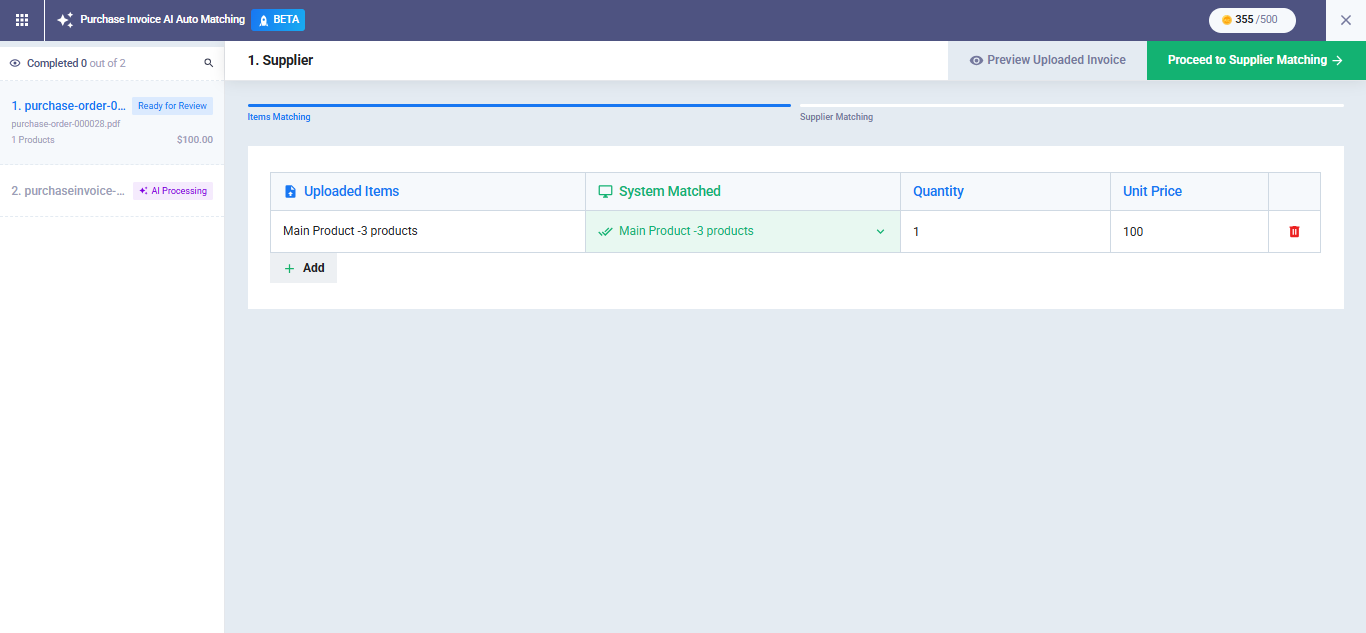1366x633 pixels.
Task: Click the double-check matched icon
Action: 605,232
